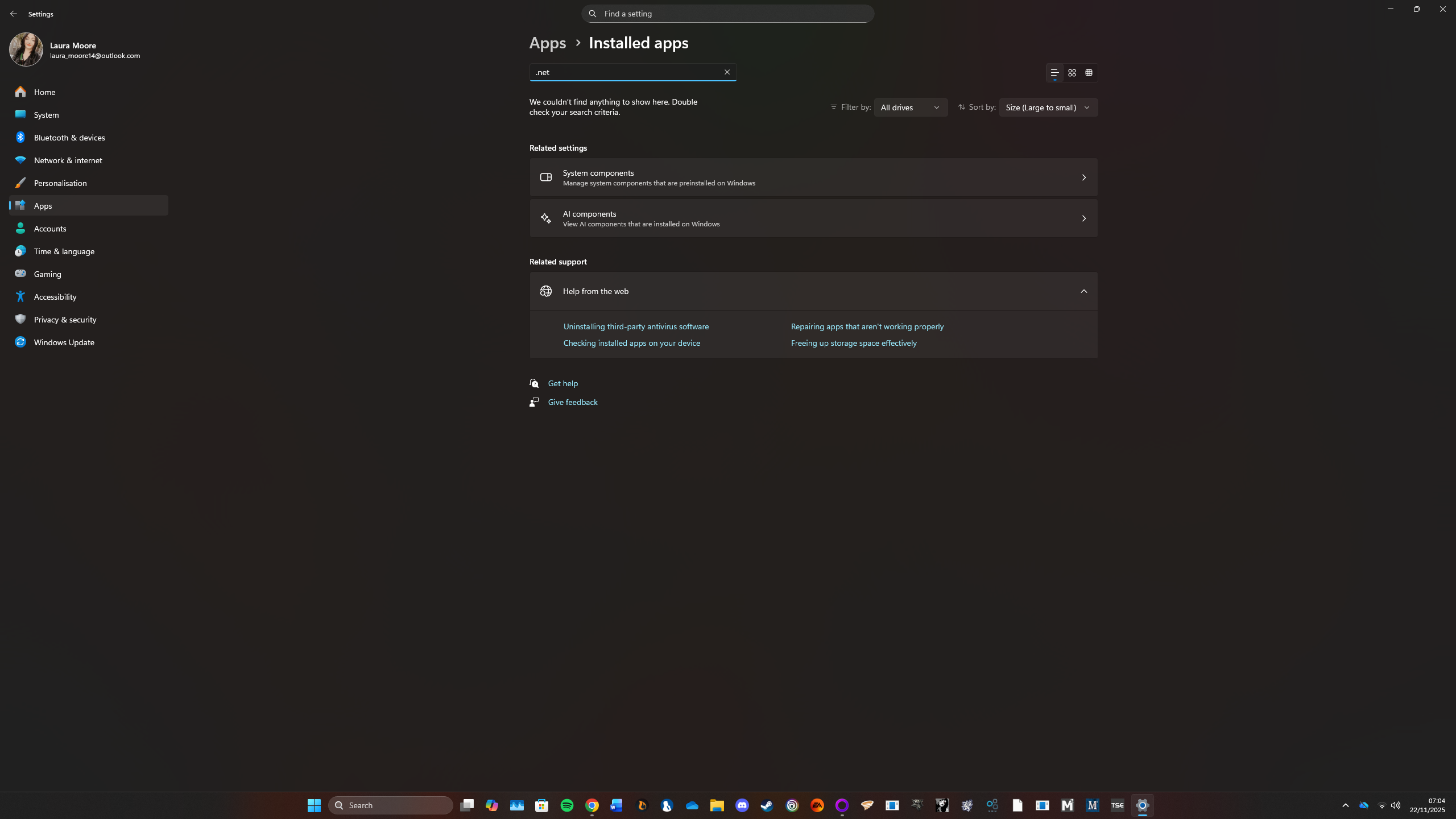Open the All drives filter dropdown

click(x=910, y=107)
